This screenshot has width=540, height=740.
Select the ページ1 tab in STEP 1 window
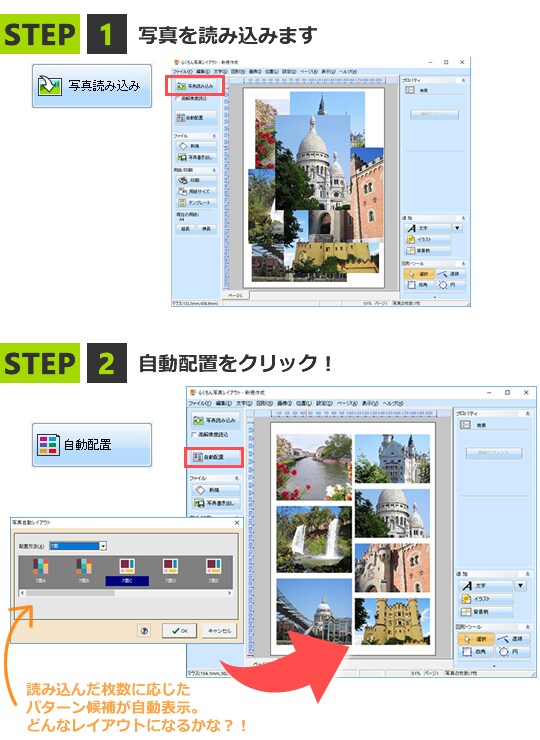pyautogui.click(x=235, y=295)
